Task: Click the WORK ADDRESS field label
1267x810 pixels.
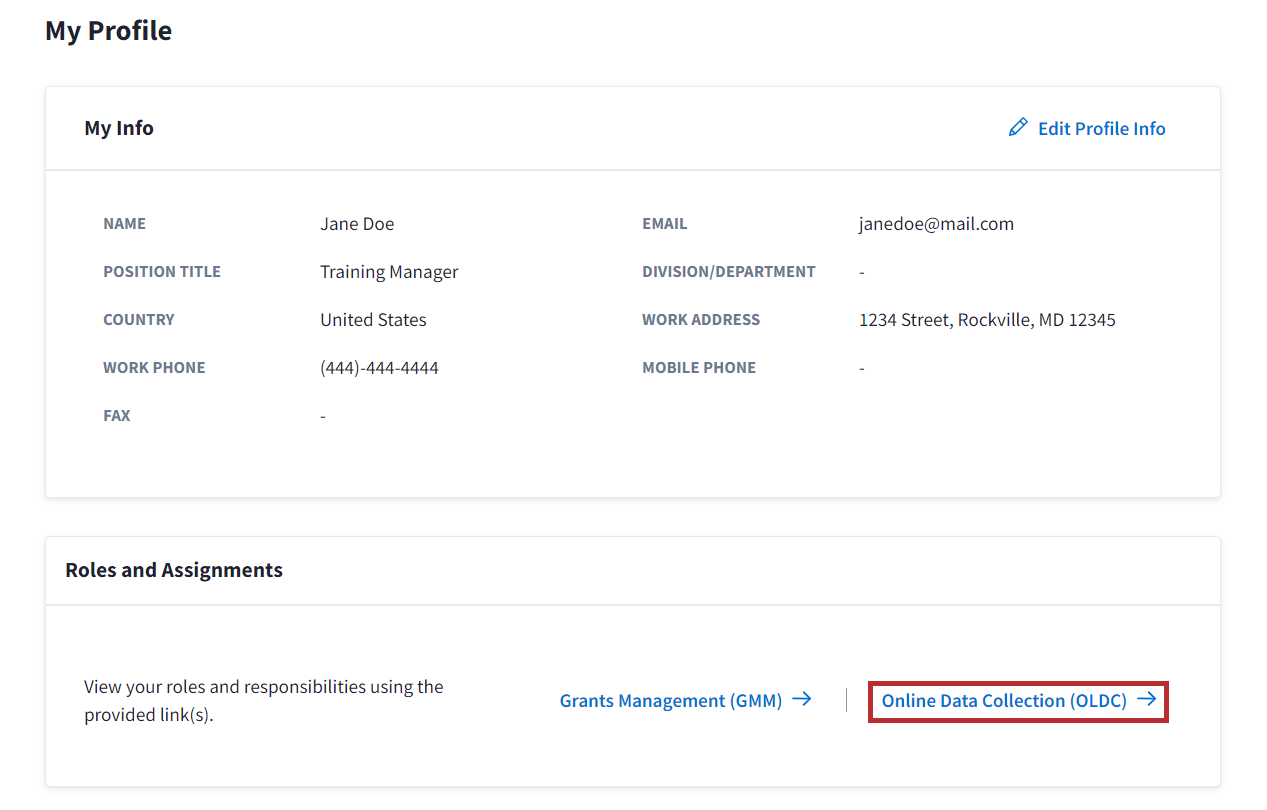Action: click(701, 320)
